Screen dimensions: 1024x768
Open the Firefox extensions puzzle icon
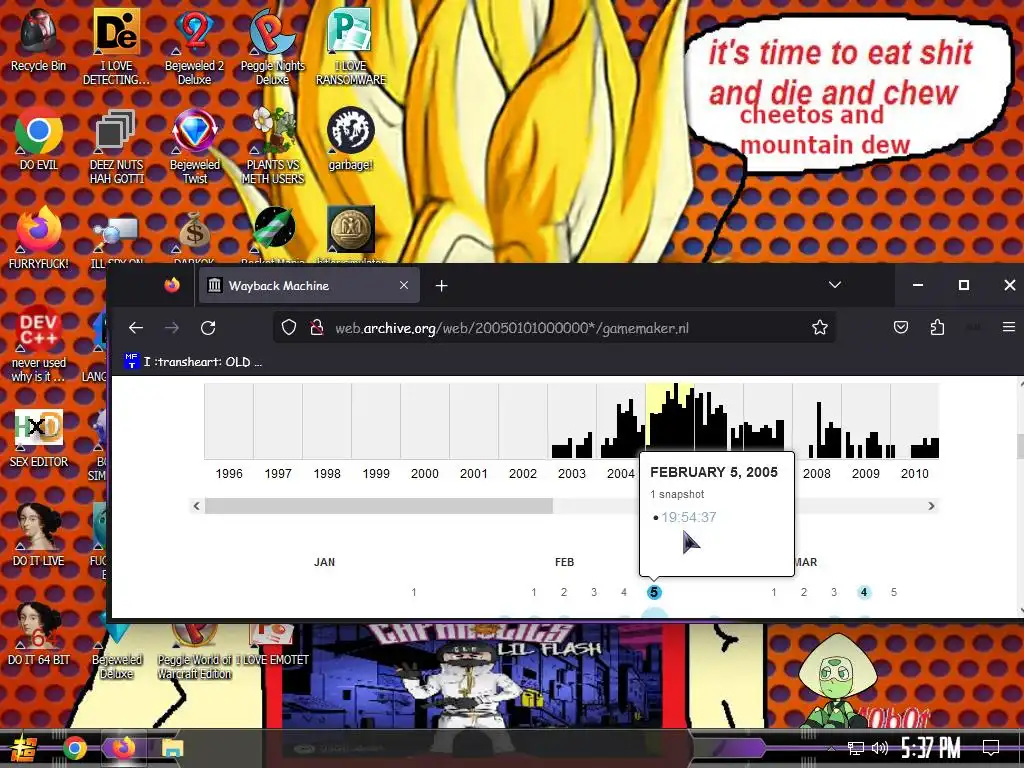937,328
